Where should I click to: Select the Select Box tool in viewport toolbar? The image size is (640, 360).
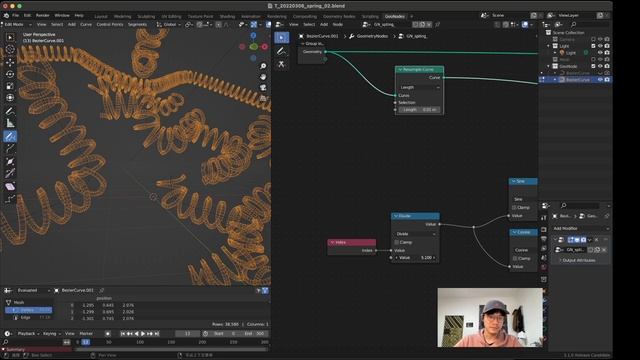[10, 38]
